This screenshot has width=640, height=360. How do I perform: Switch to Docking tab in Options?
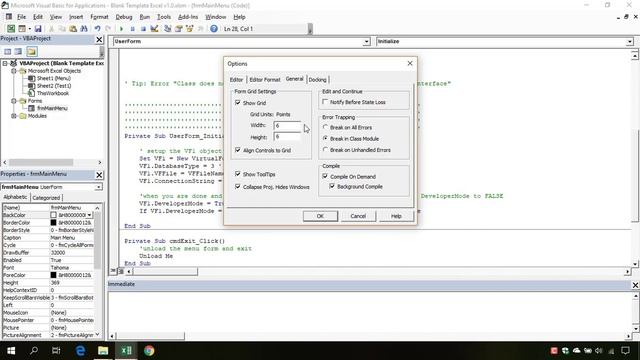[x=318, y=80]
